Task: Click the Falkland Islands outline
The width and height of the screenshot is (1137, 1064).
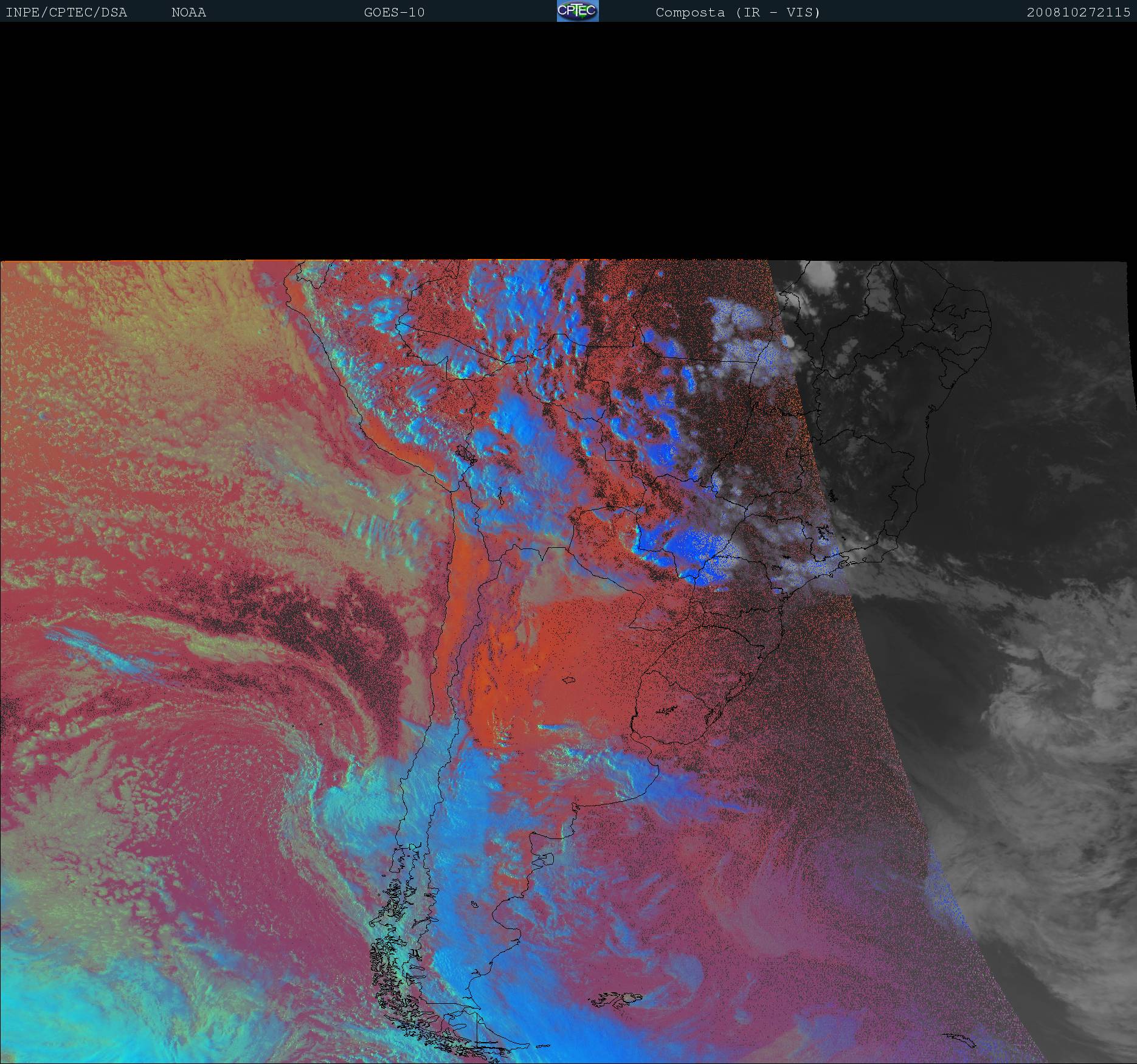Action: tap(617, 998)
